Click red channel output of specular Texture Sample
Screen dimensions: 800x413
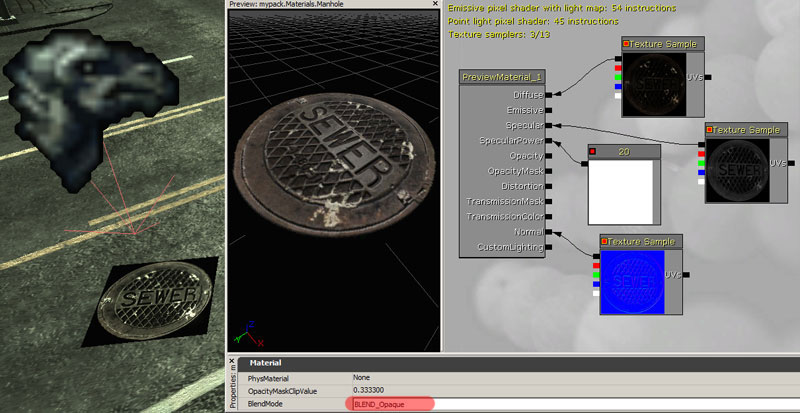point(702,154)
